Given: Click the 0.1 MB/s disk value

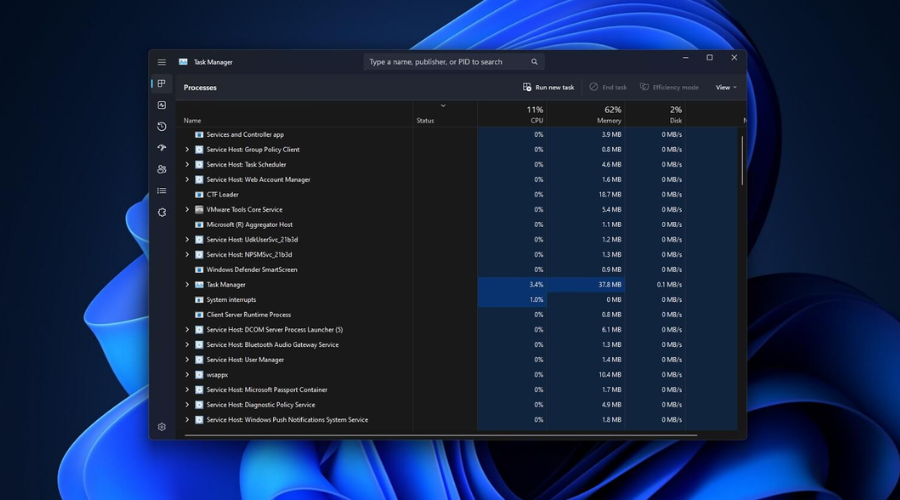Looking at the screenshot, I should pyautogui.click(x=669, y=285).
